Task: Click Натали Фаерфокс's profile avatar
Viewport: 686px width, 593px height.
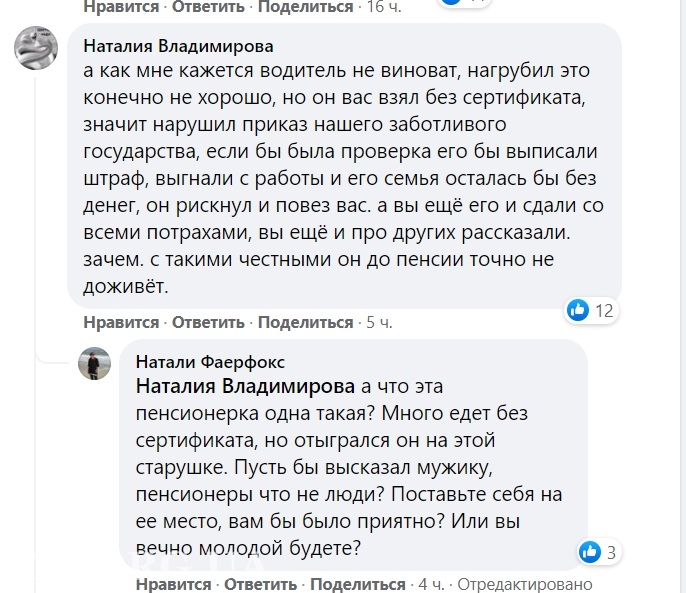Action: 94,364
